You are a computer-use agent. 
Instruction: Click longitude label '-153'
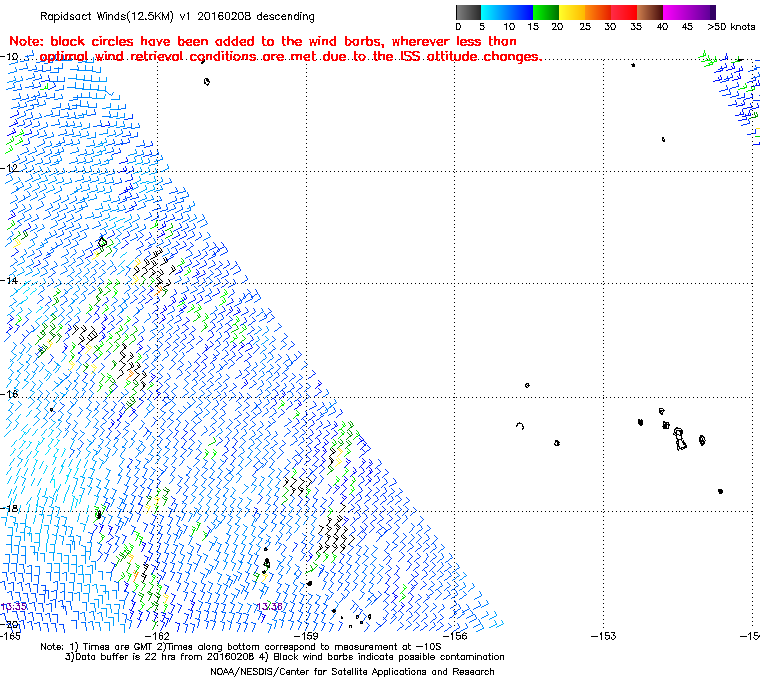tap(604, 636)
